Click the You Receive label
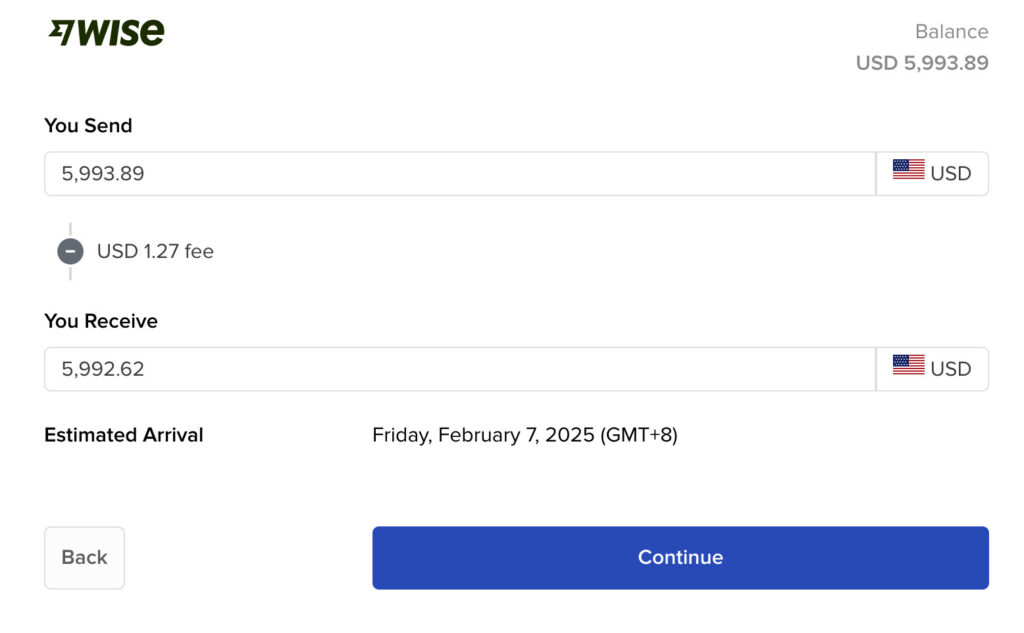The height and width of the screenshot is (633, 1024). click(101, 321)
